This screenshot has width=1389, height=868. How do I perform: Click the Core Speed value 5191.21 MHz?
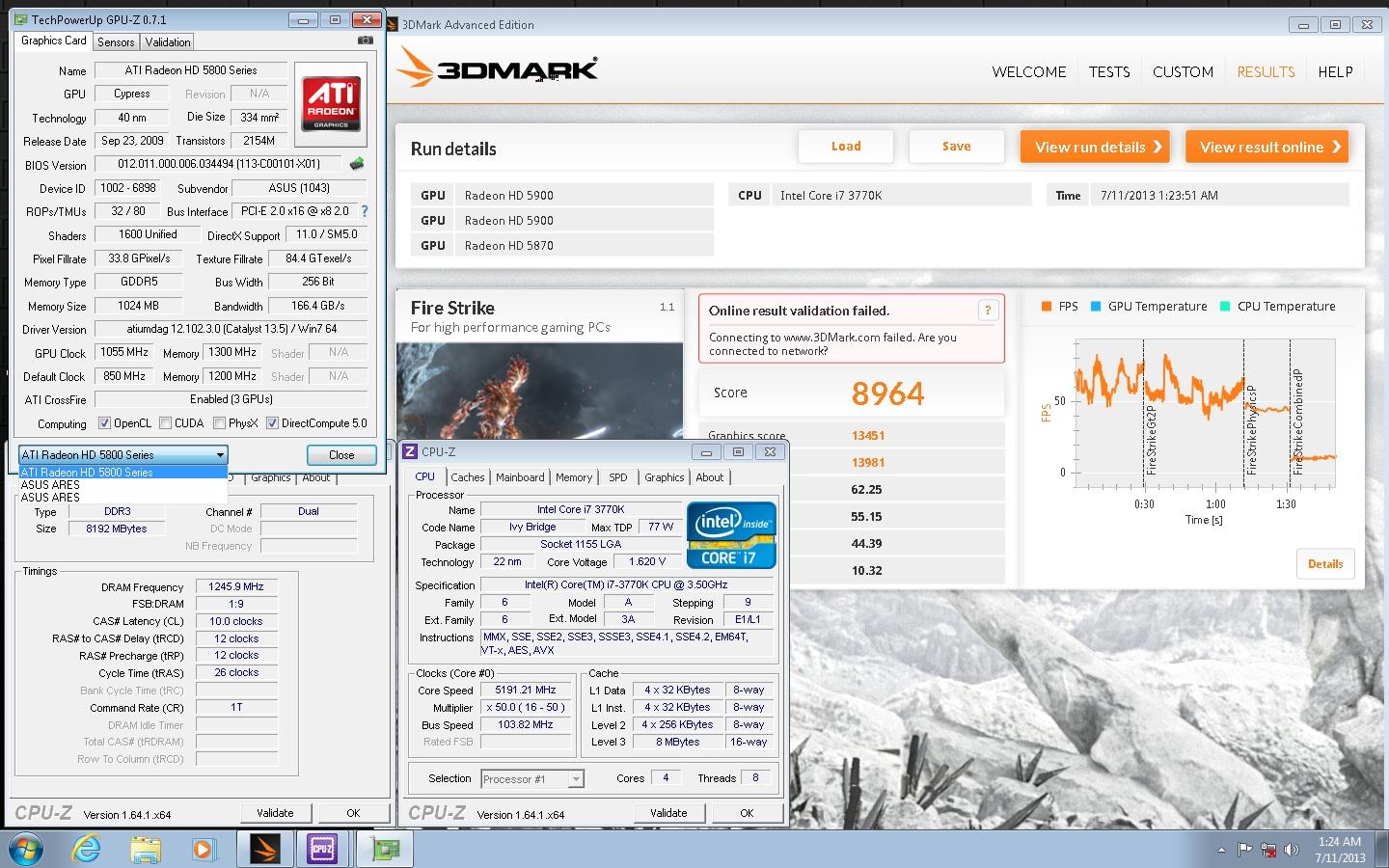526,691
